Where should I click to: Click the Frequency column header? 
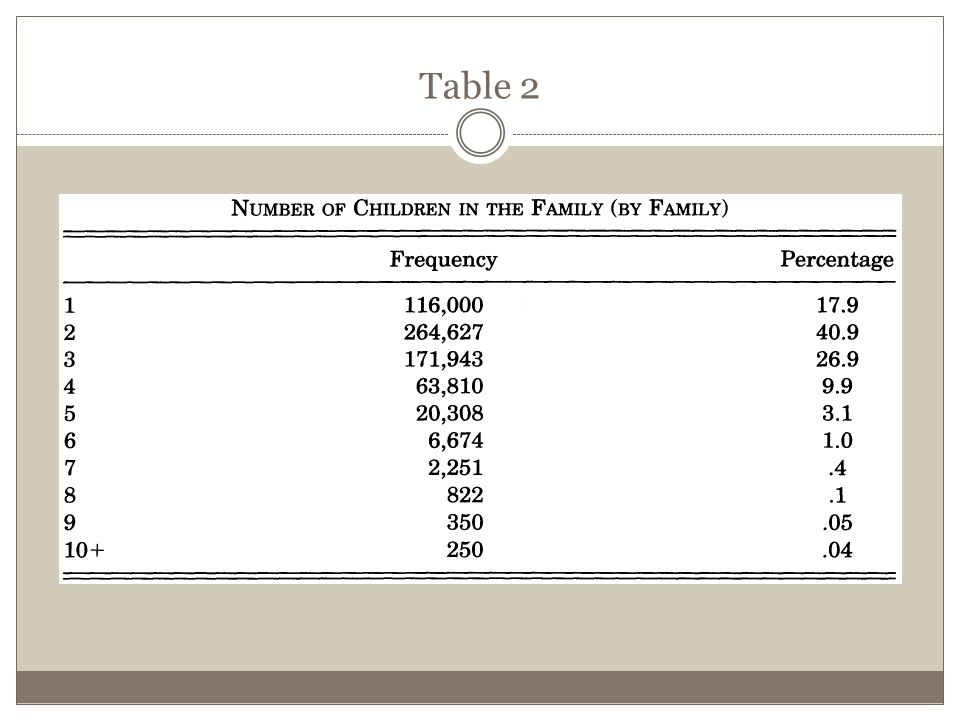point(443,259)
